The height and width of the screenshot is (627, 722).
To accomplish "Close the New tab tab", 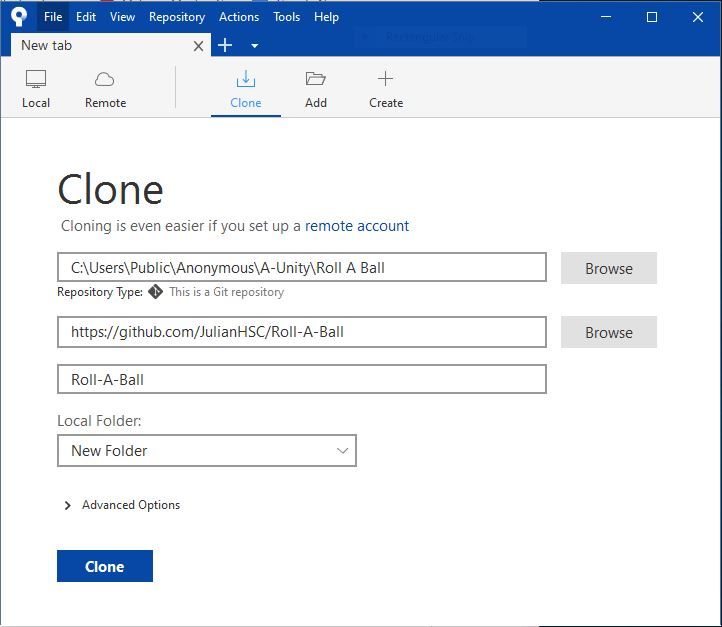I will [198, 46].
